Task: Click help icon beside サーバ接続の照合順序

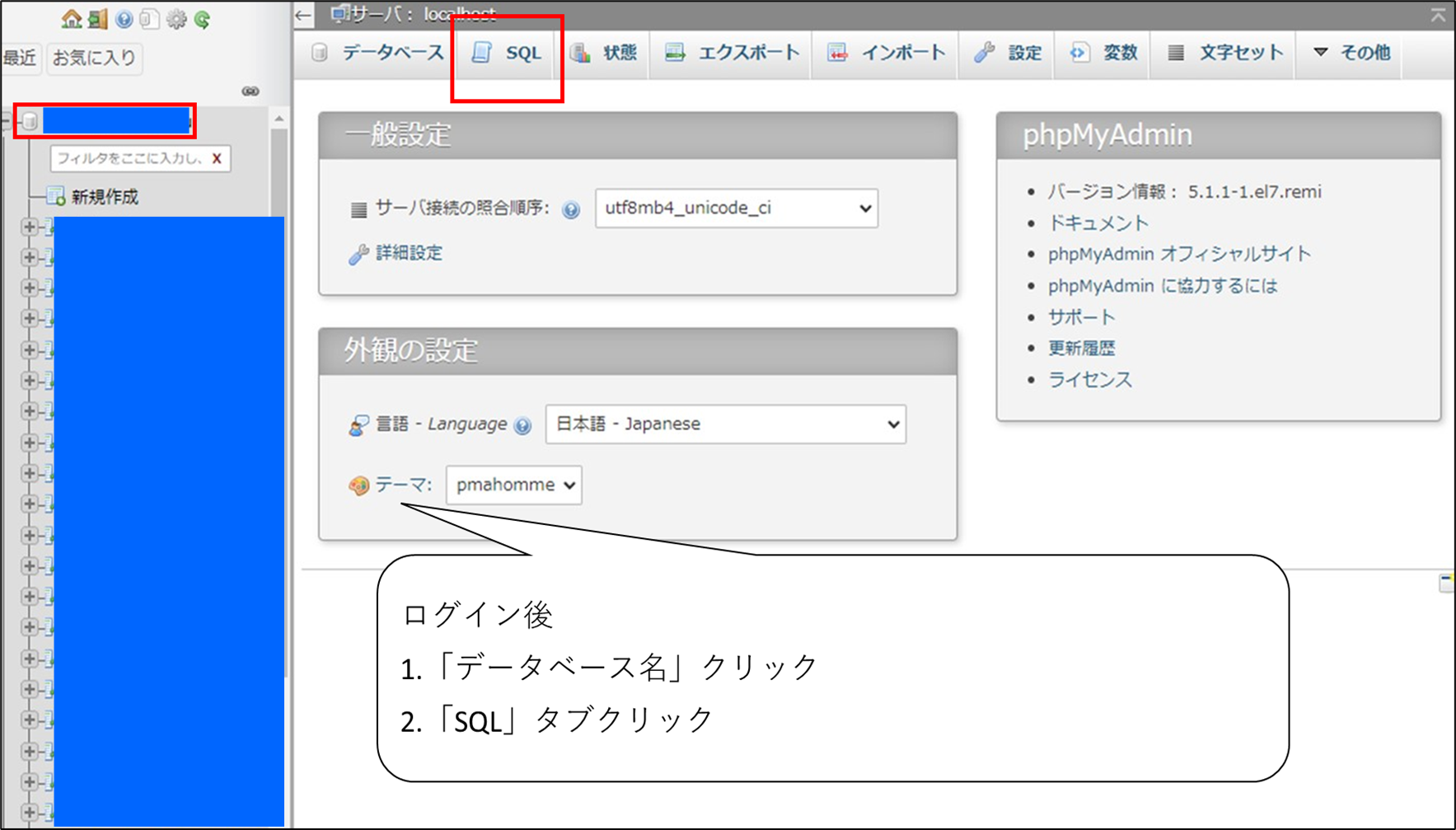Action: coord(570,209)
